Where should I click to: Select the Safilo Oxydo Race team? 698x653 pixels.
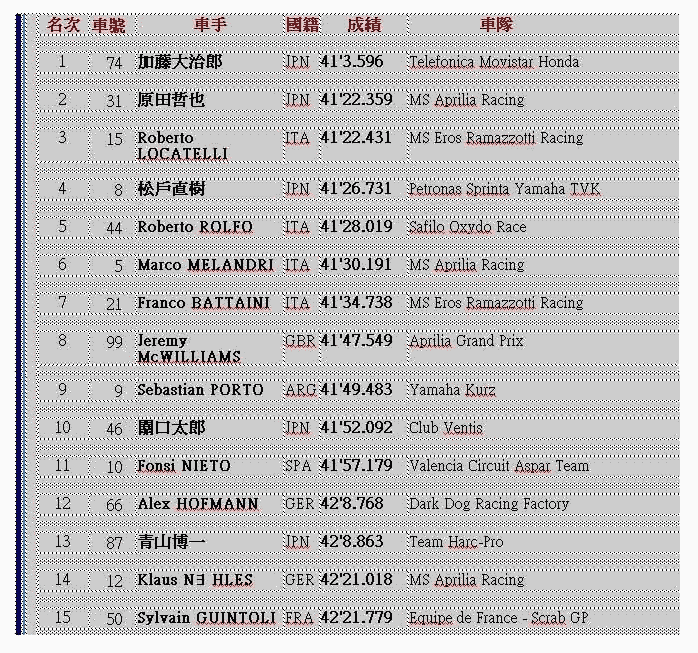click(466, 227)
